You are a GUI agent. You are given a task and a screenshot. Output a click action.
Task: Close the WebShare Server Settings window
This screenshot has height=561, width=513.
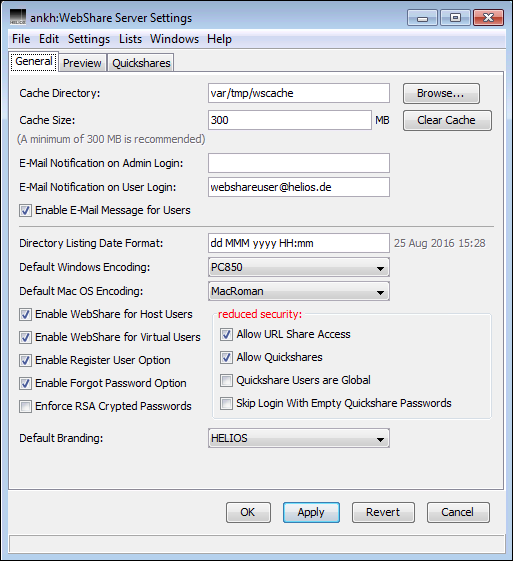488,18
